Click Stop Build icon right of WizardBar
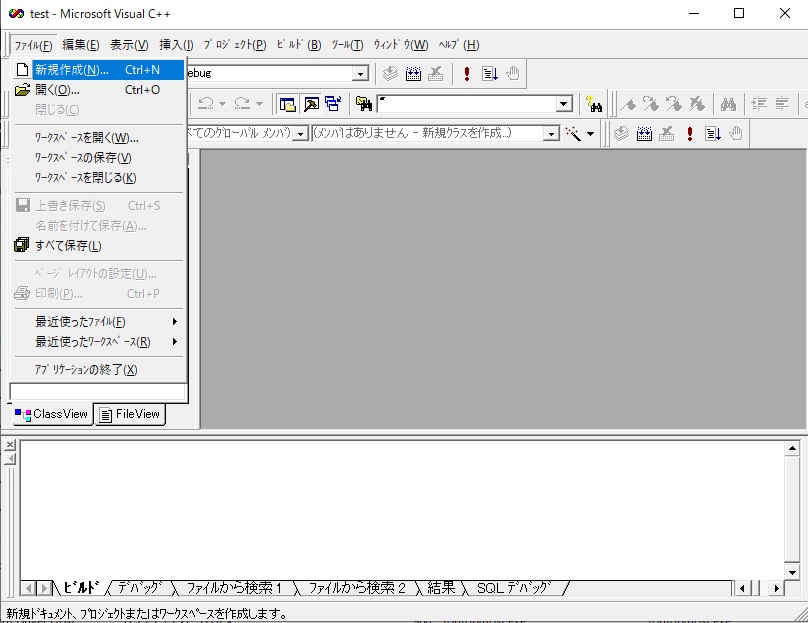Image resolution: width=808 pixels, height=623 pixels. (x=666, y=134)
